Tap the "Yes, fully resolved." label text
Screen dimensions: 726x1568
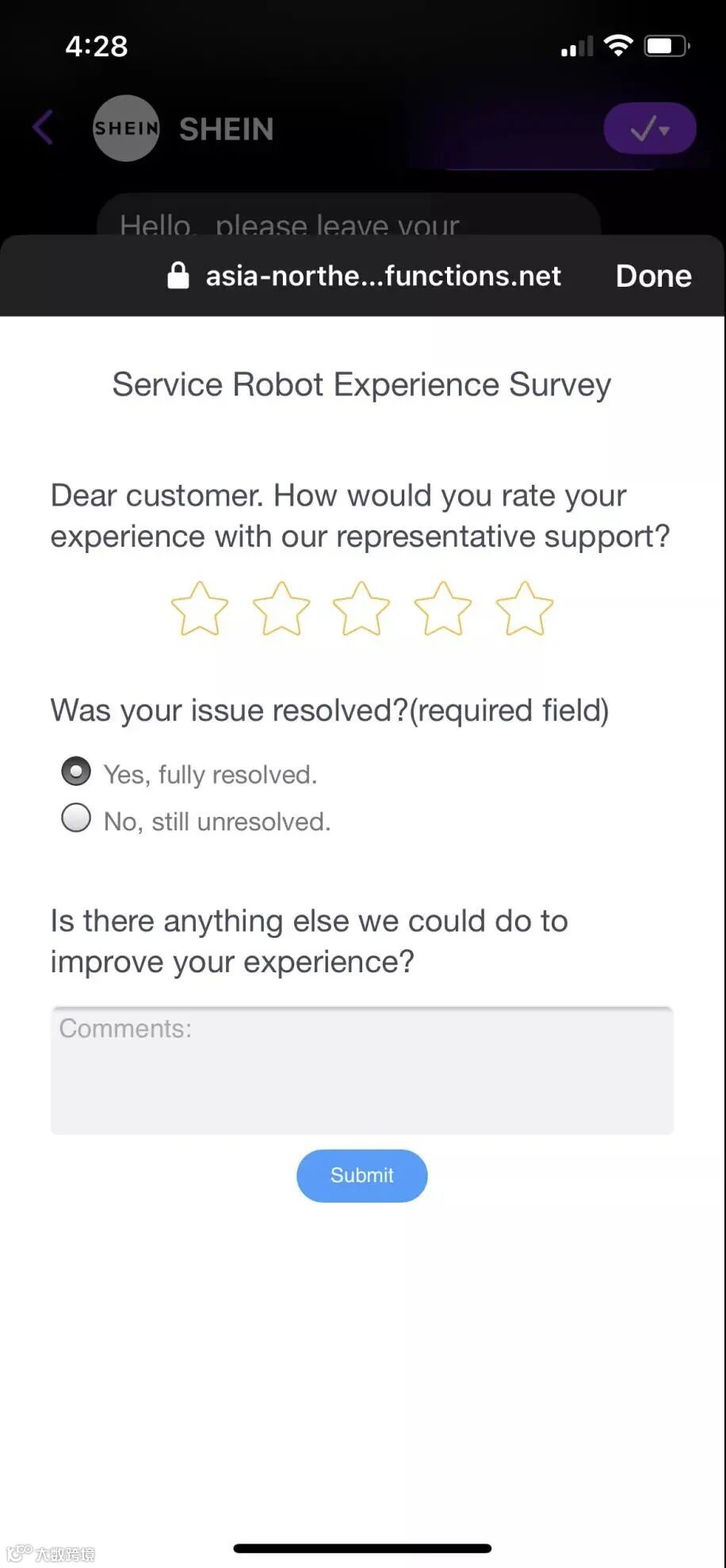pos(210,775)
